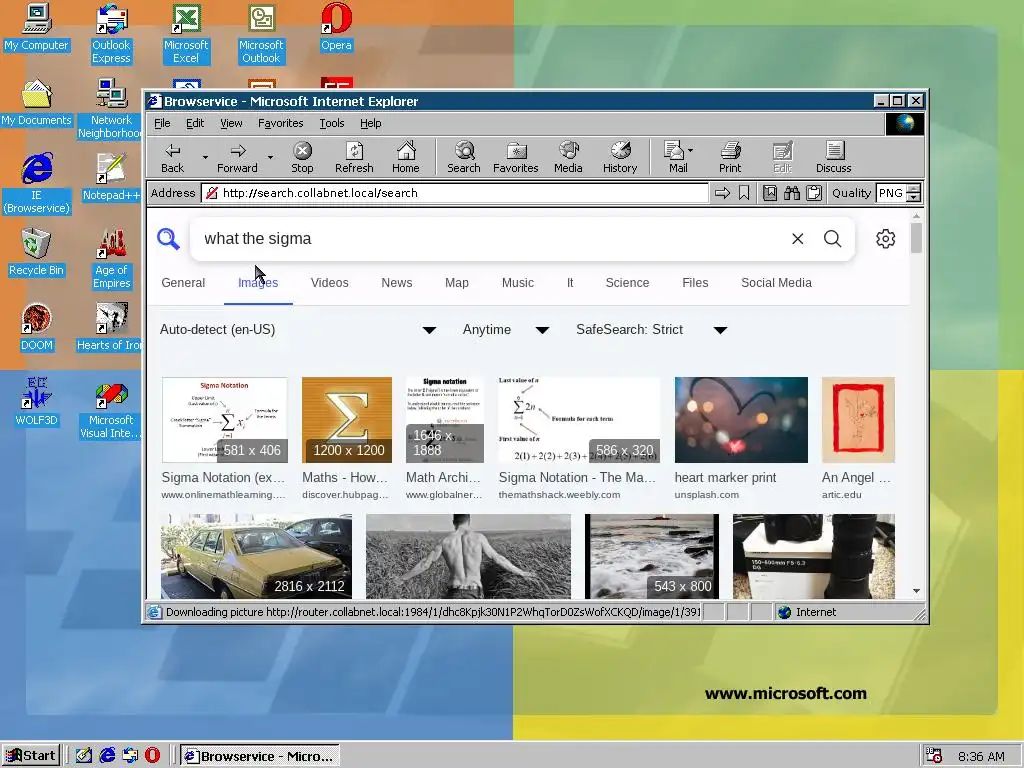Go to the Home page
The width and height of the screenshot is (1024, 768).
406,157
